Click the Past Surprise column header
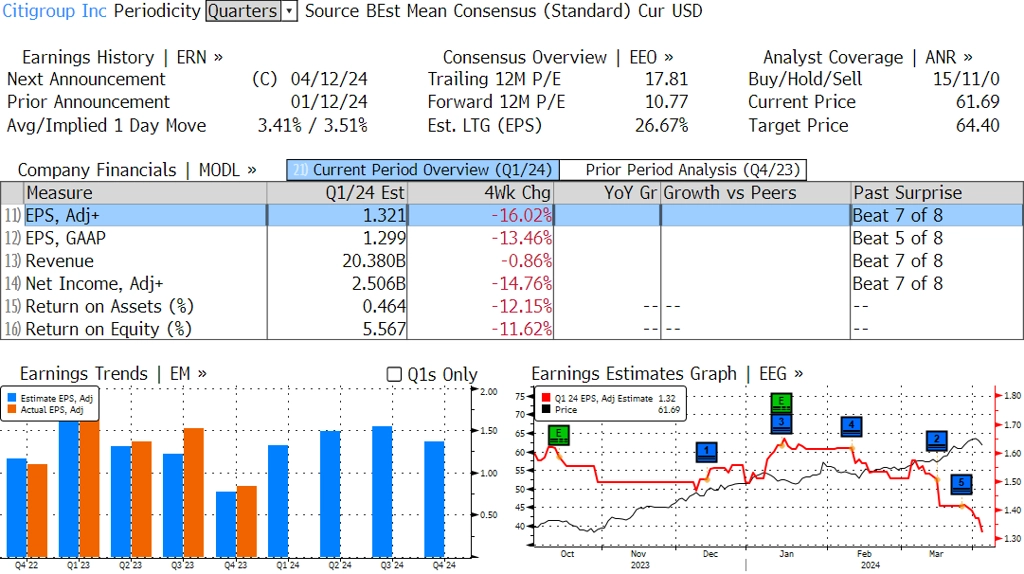This screenshot has width=1024, height=574. click(936, 193)
